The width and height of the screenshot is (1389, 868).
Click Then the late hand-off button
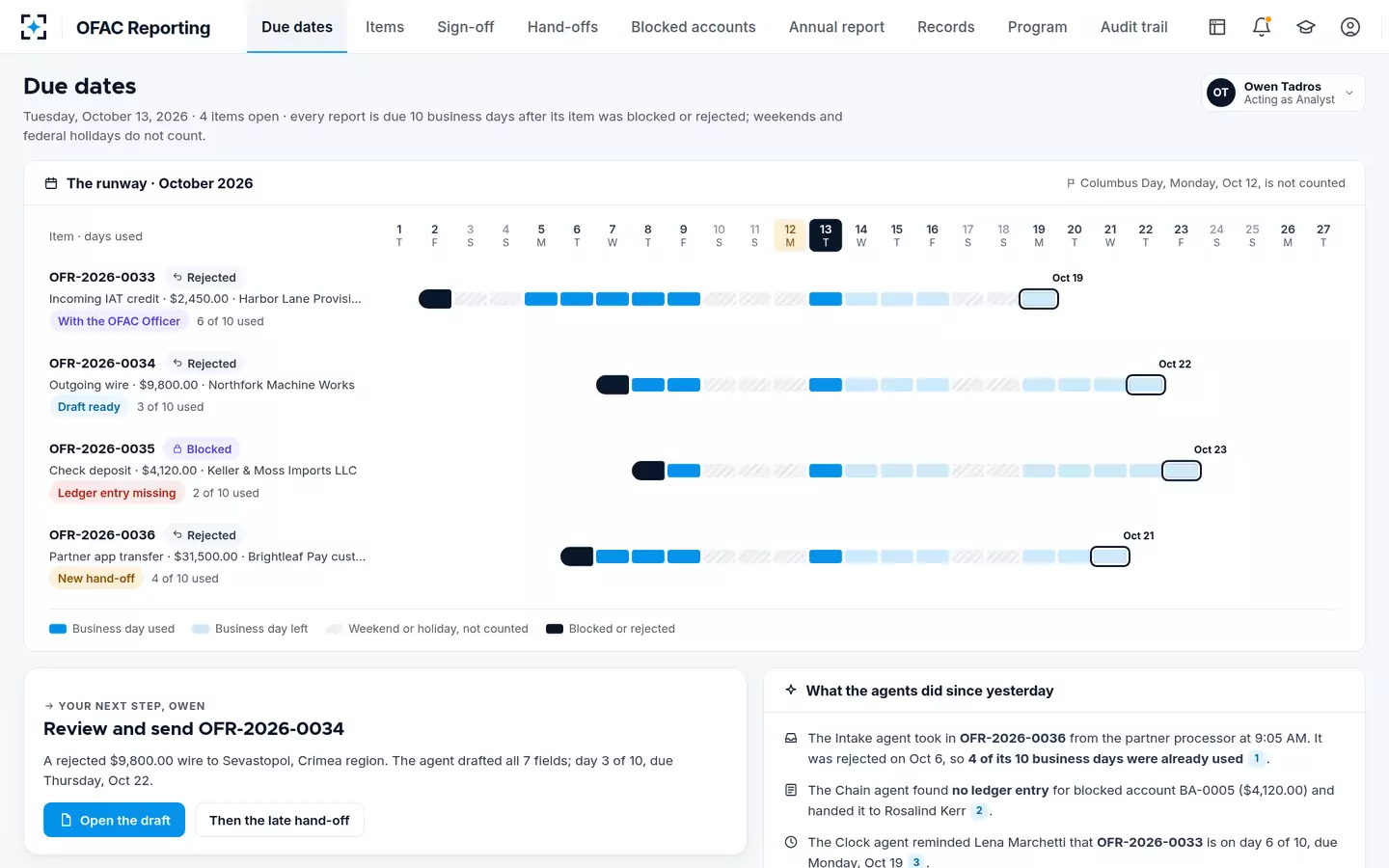(280, 820)
